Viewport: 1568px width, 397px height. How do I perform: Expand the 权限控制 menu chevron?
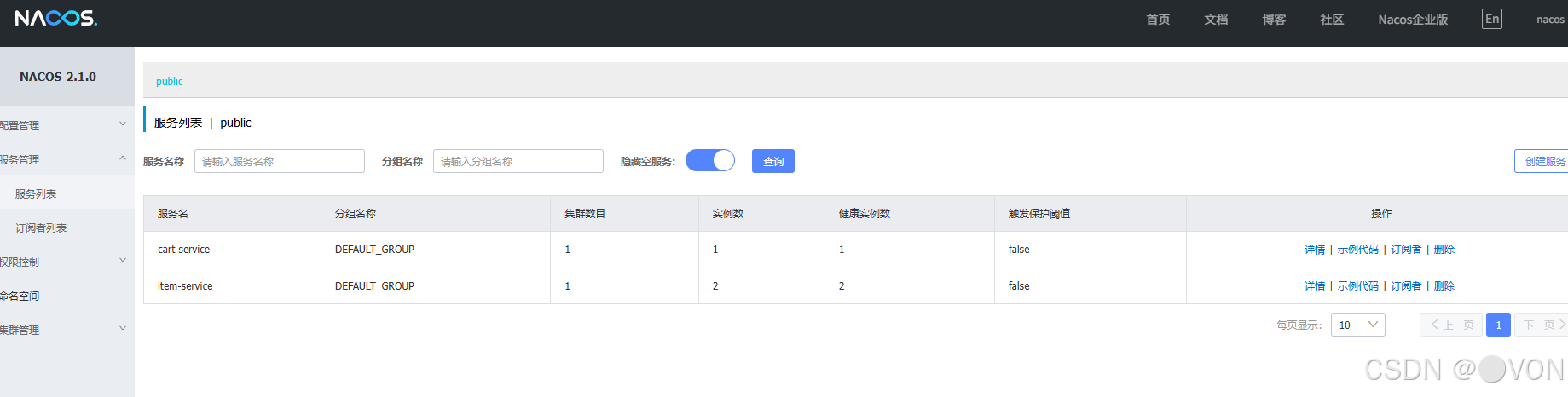click(123, 261)
